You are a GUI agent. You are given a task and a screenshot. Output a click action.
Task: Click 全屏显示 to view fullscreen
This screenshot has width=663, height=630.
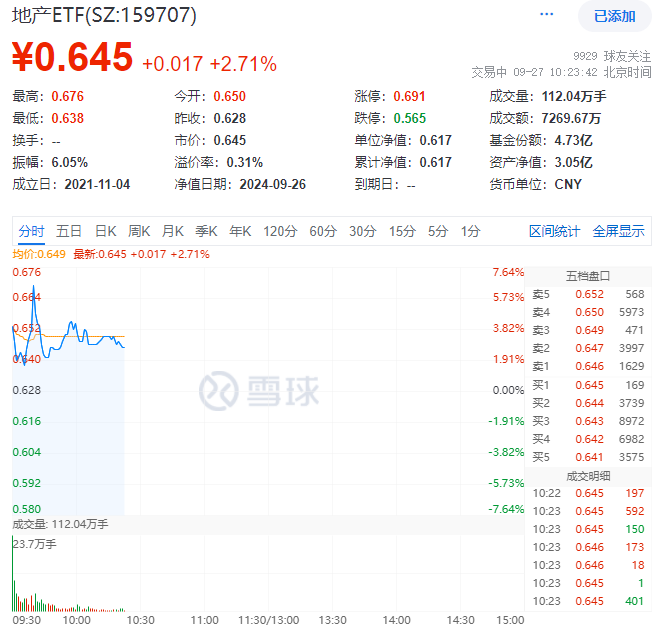click(618, 231)
